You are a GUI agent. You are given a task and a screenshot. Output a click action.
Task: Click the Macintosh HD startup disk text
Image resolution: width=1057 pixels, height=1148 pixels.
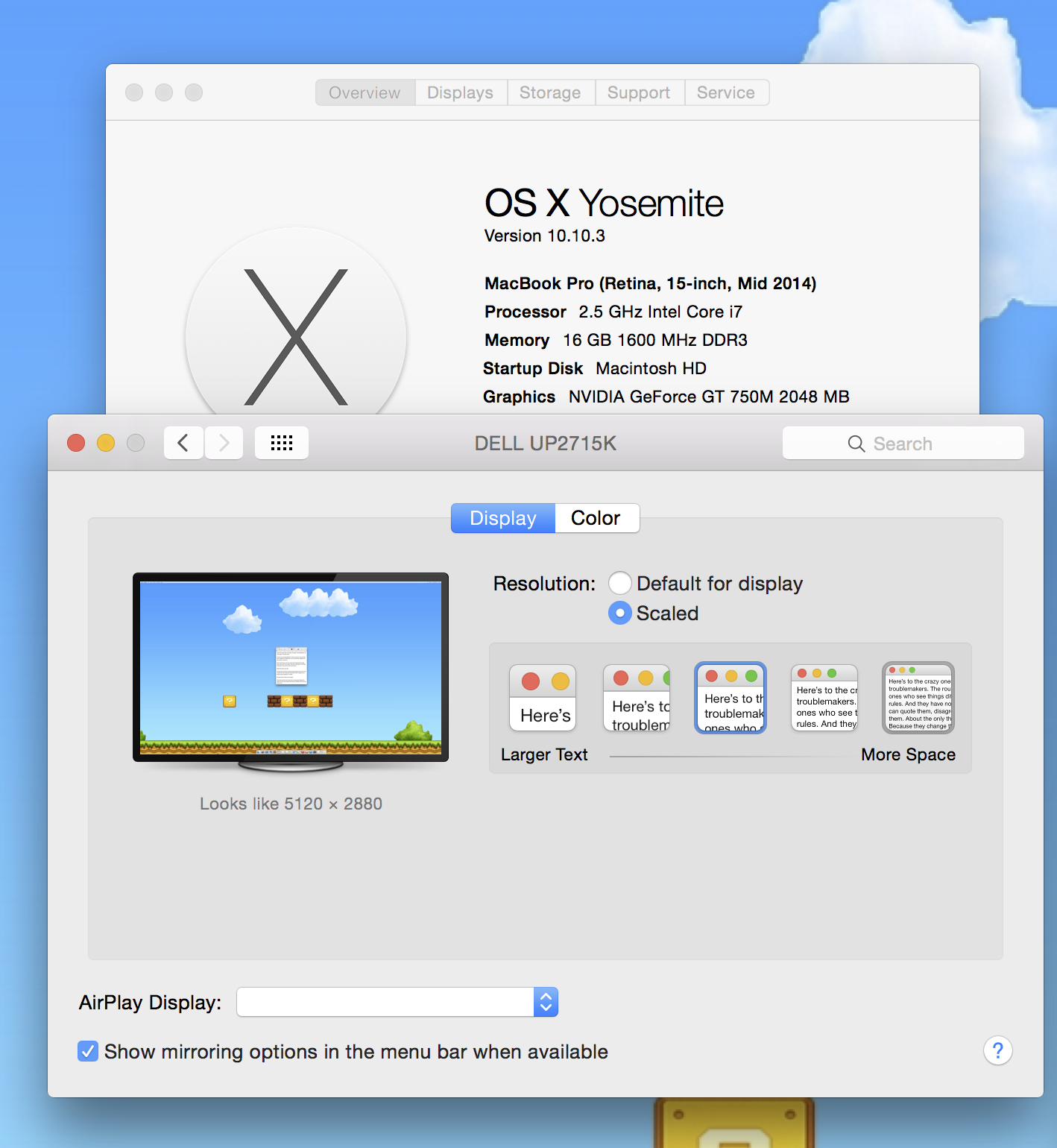(x=651, y=368)
